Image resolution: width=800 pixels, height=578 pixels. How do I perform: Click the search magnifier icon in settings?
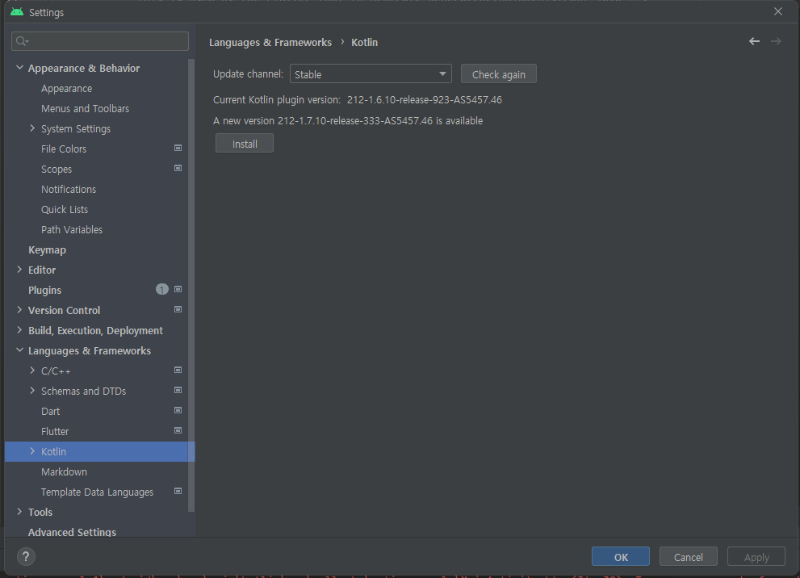click(x=20, y=41)
